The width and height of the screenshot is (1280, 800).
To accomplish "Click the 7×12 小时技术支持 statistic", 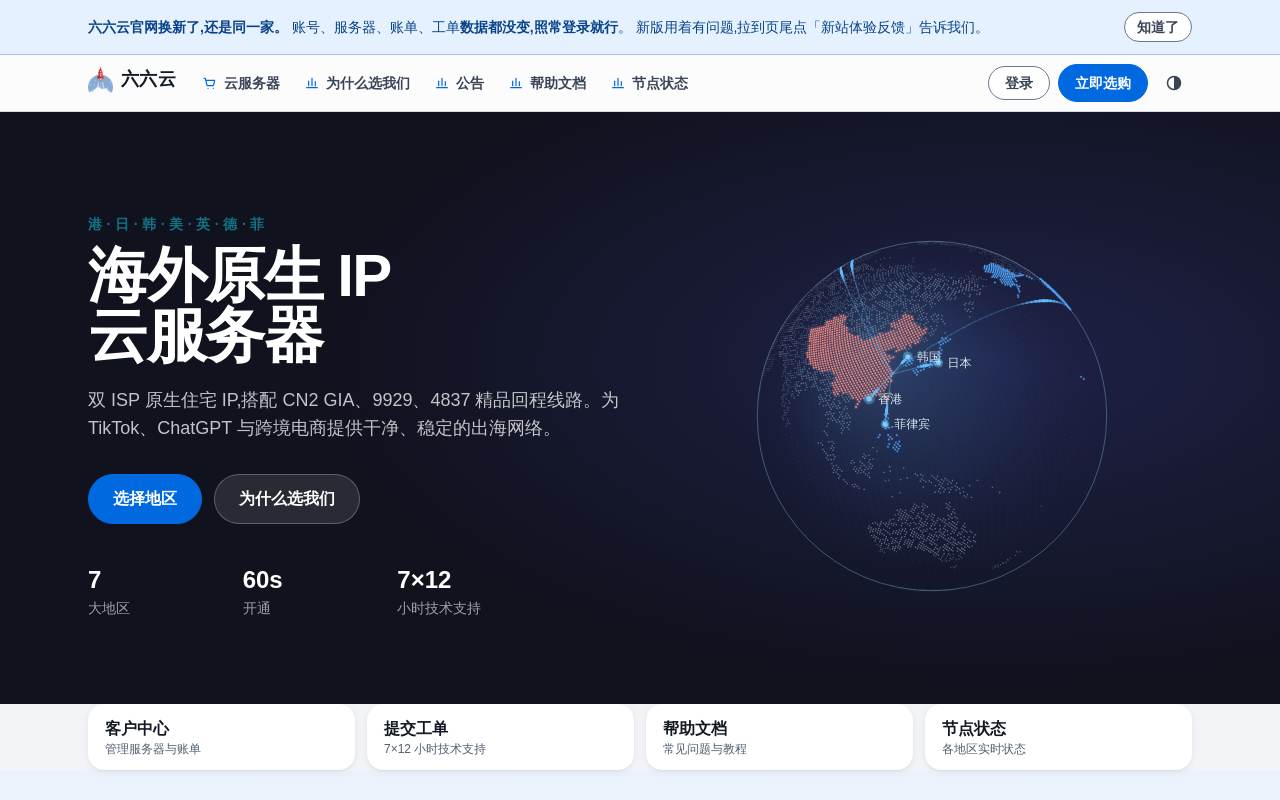I will click(439, 592).
